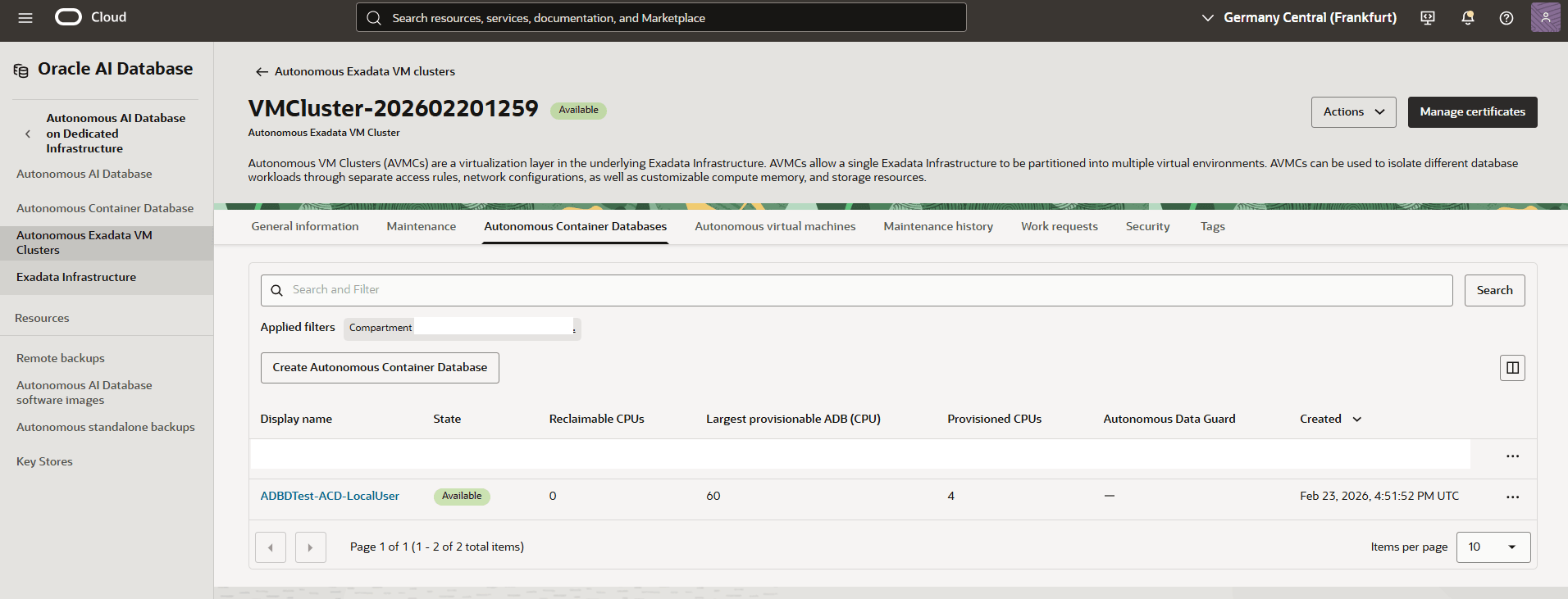The image size is (1568, 599).
Task: Click the Reclaimable CPUs column header
Action: pos(596,419)
